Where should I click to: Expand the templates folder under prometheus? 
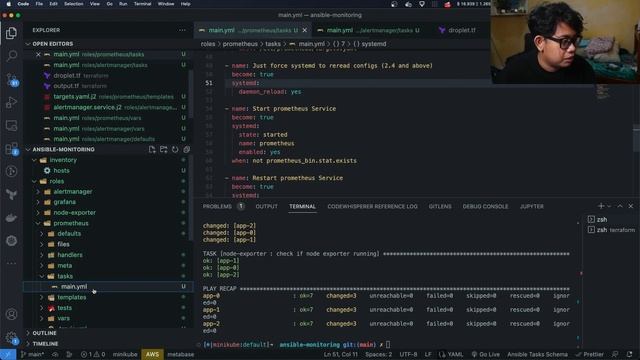[x=42, y=297]
